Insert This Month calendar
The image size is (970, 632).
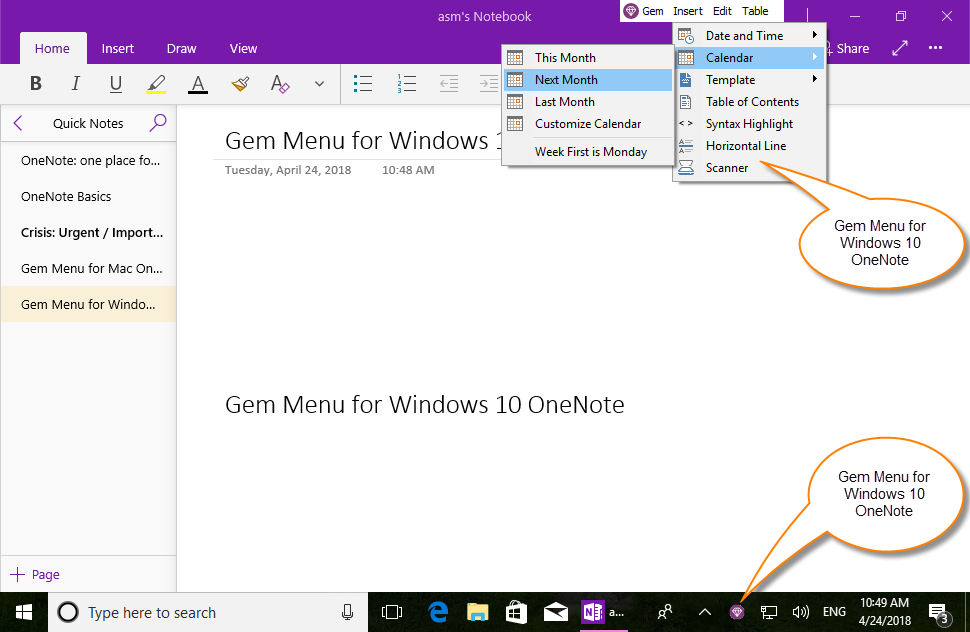[588, 58]
